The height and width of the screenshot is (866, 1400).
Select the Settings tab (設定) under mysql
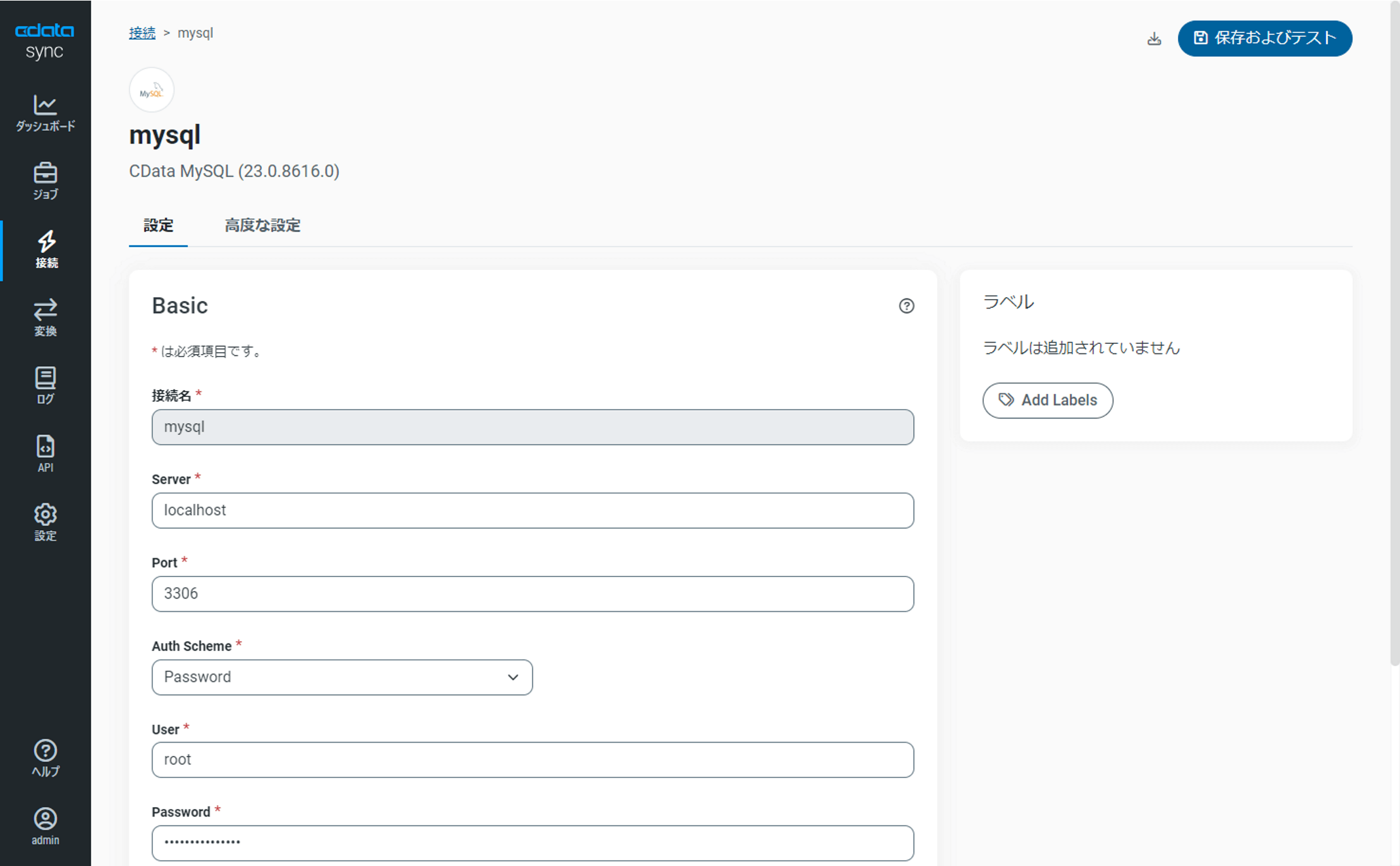click(x=158, y=226)
